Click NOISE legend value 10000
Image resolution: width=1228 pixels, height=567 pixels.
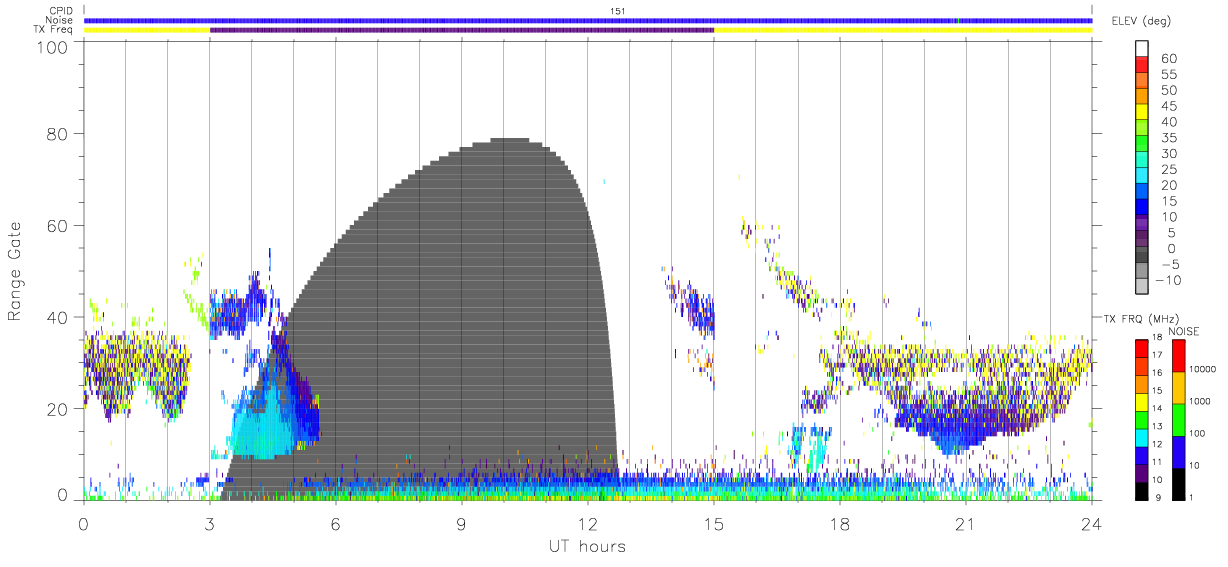(x=1202, y=368)
